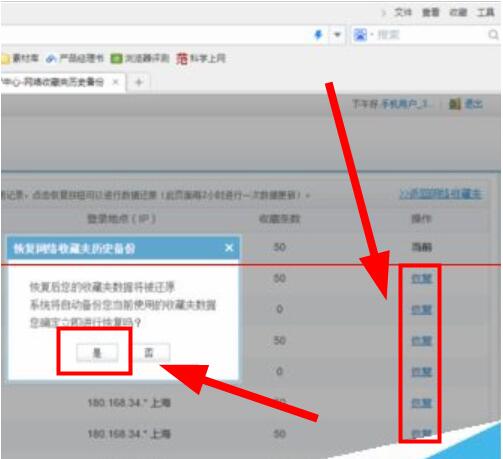Click the 手机用户 account name link

(407, 104)
